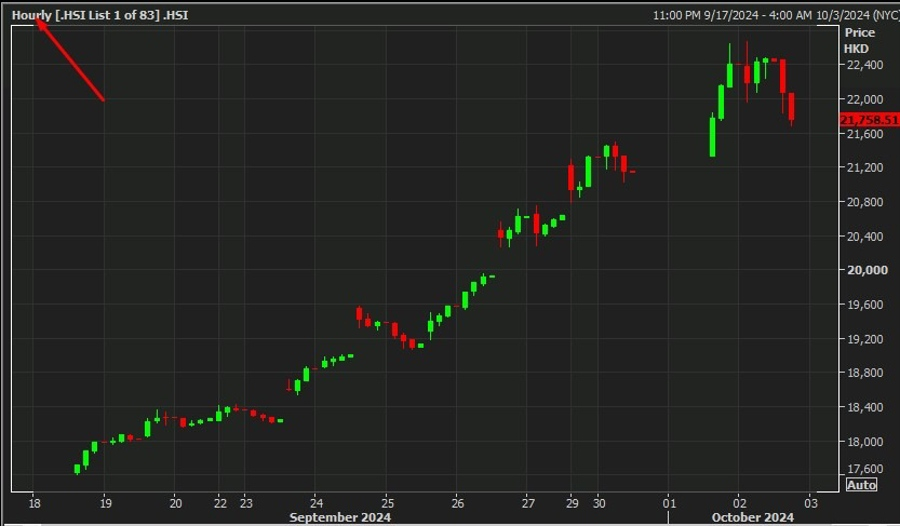Viewport: 900px width, 526px height.
Task: Click the 20,800 price axis label
Action: coord(864,202)
